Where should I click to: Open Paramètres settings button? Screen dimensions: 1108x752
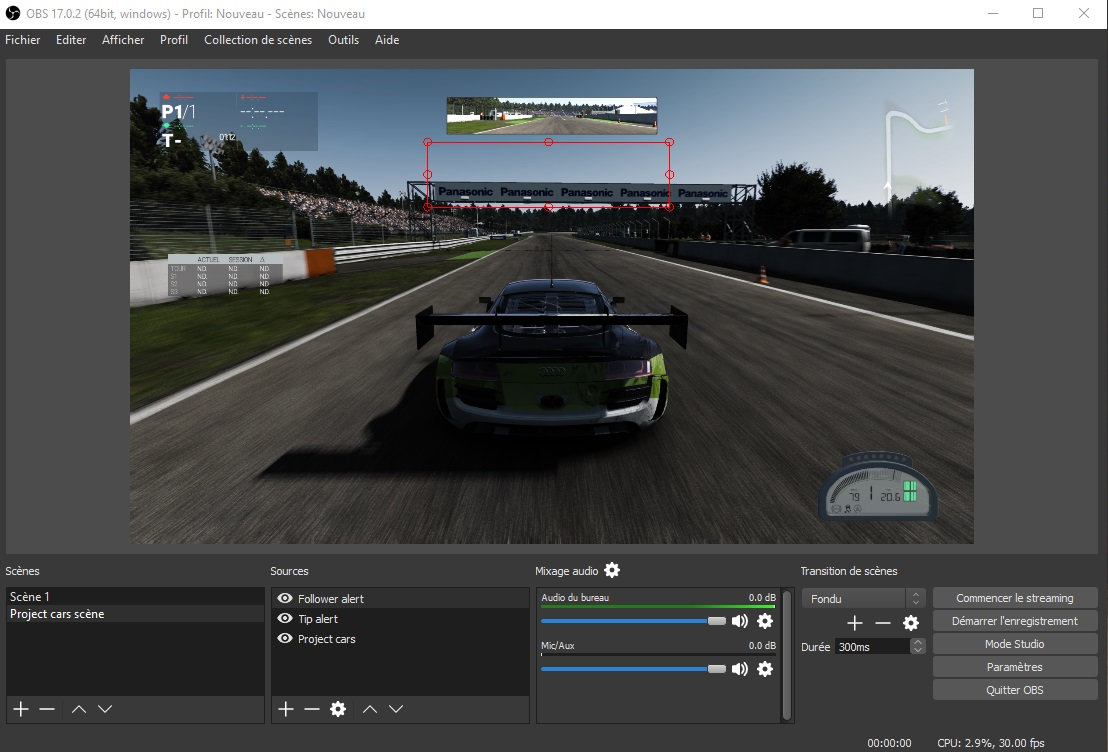1014,667
